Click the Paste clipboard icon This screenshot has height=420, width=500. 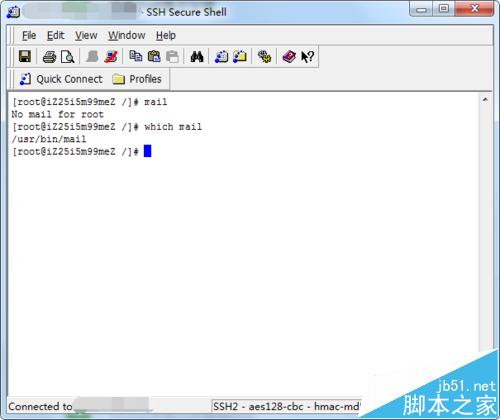154,57
